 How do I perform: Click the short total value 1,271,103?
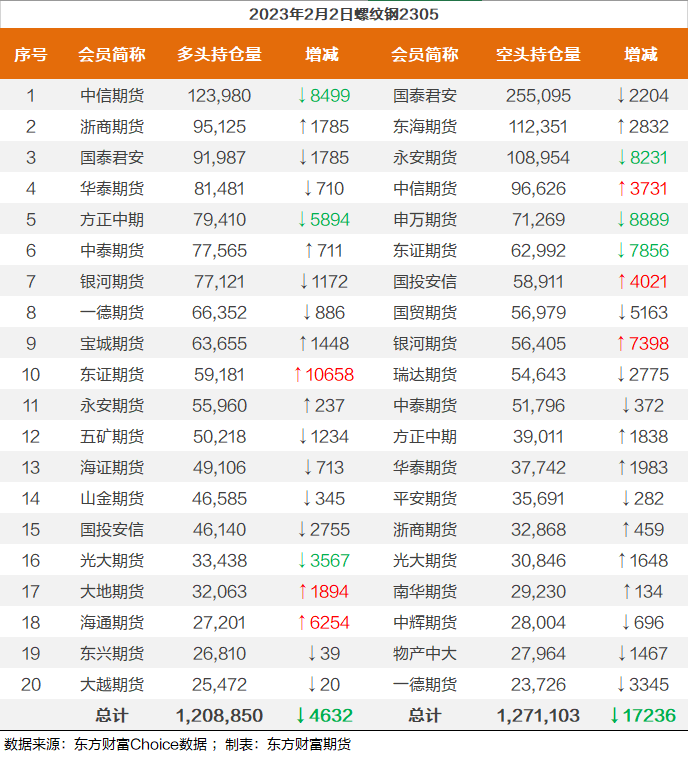(538, 716)
